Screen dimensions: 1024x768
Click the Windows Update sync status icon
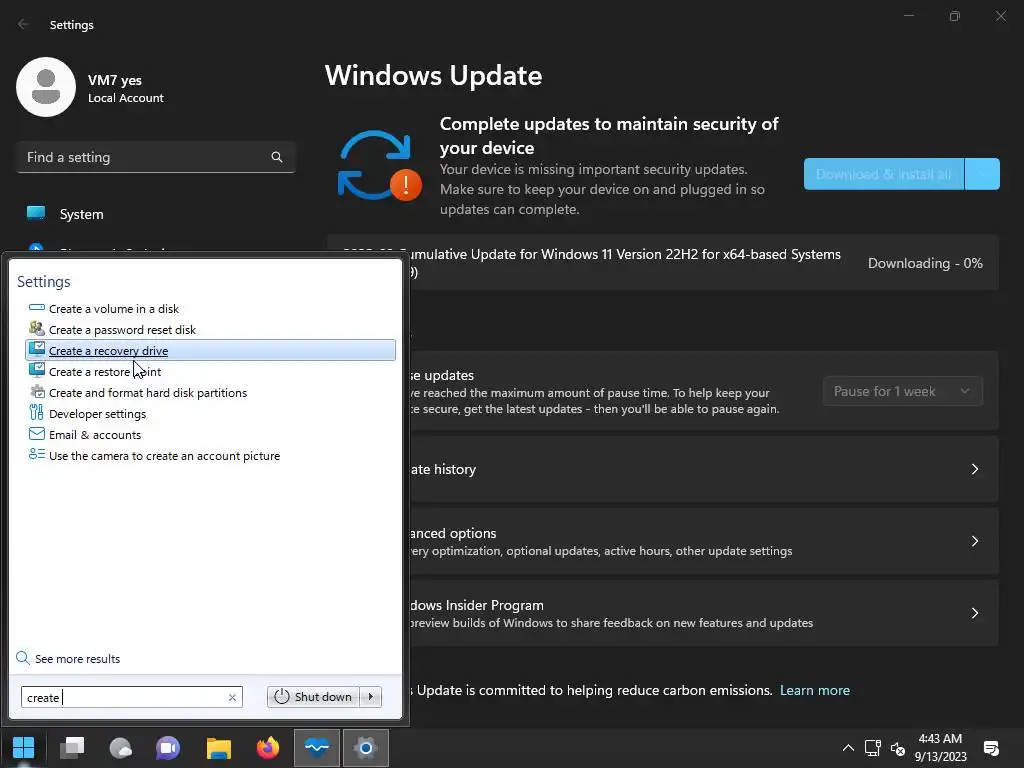379,166
